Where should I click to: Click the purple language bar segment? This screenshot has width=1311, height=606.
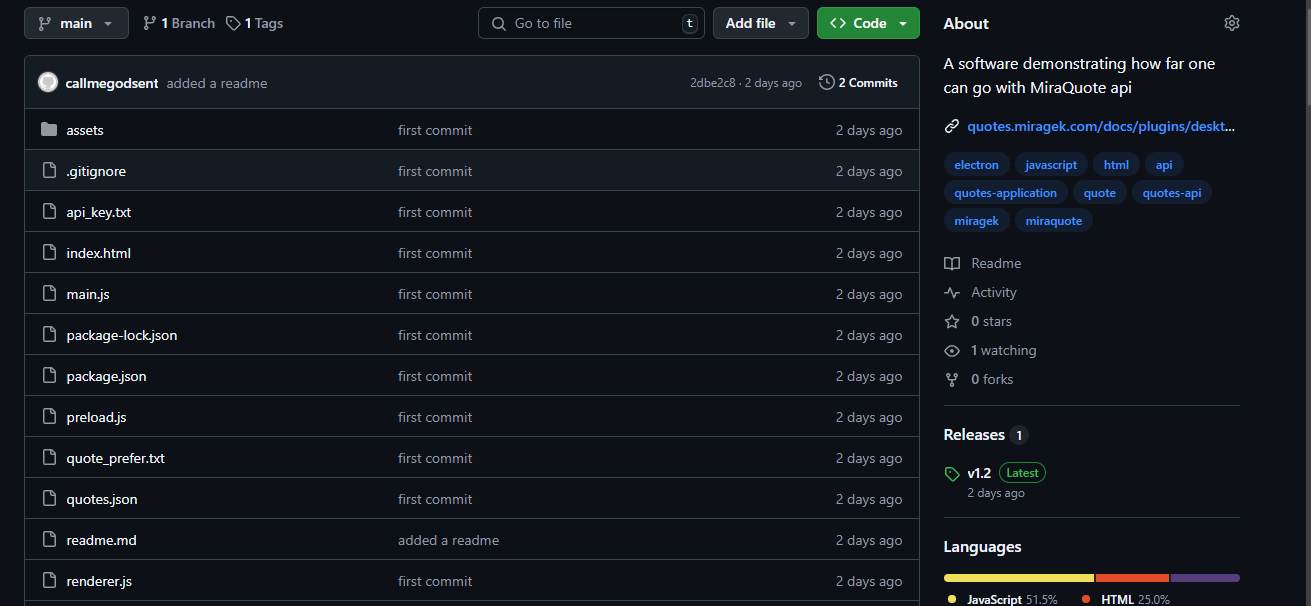pos(1205,578)
